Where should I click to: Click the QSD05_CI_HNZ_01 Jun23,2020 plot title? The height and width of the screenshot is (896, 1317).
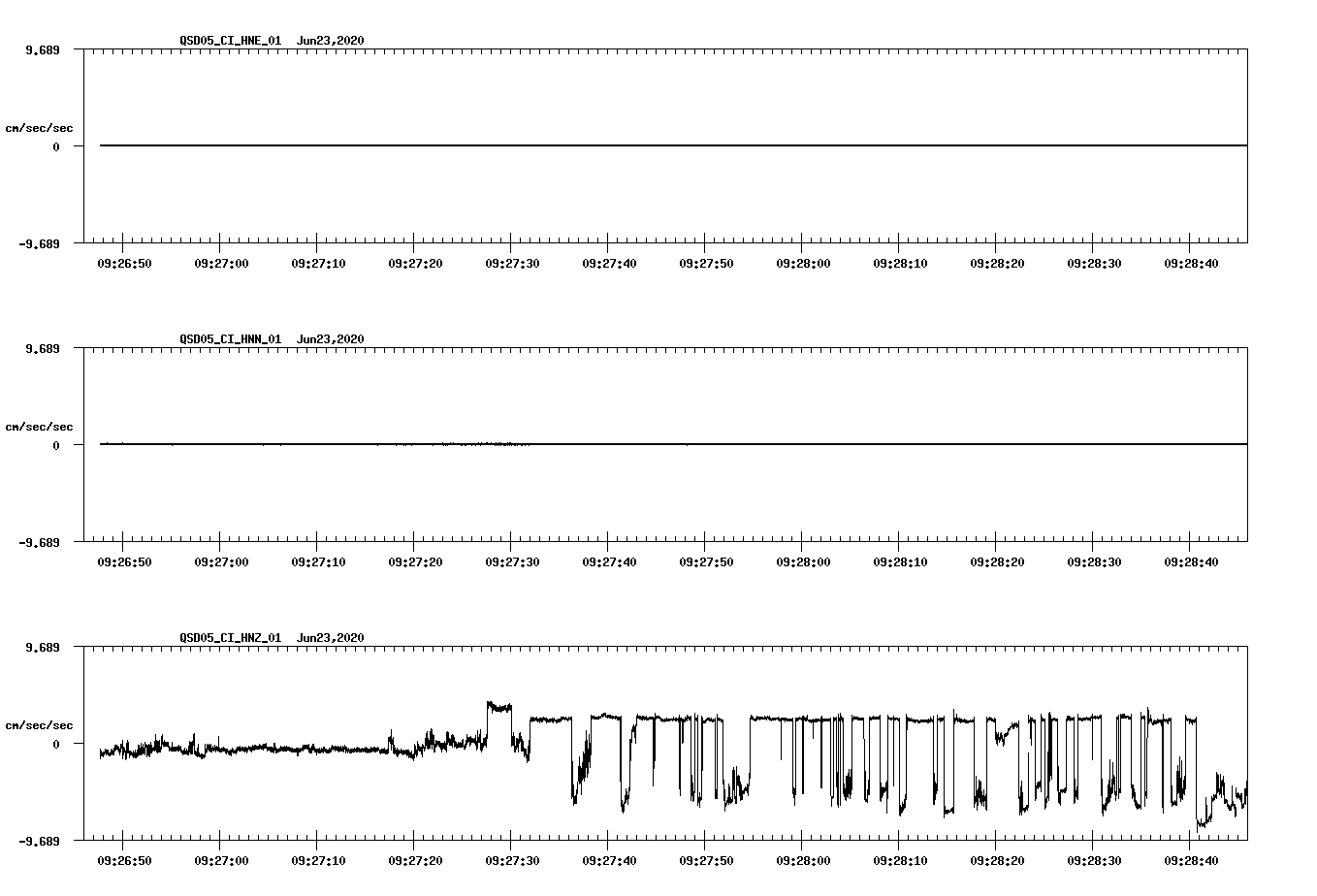click(x=272, y=638)
